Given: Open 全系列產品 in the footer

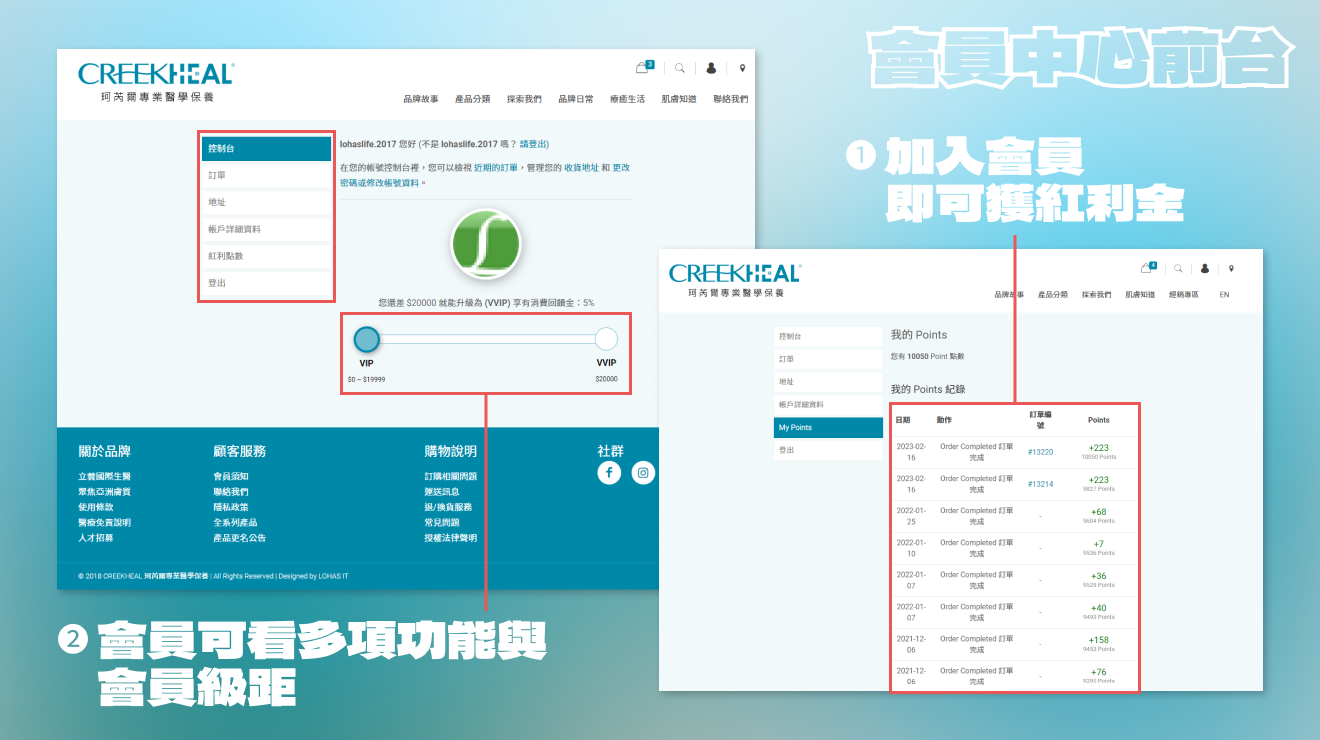Looking at the screenshot, I should click(x=235, y=523).
